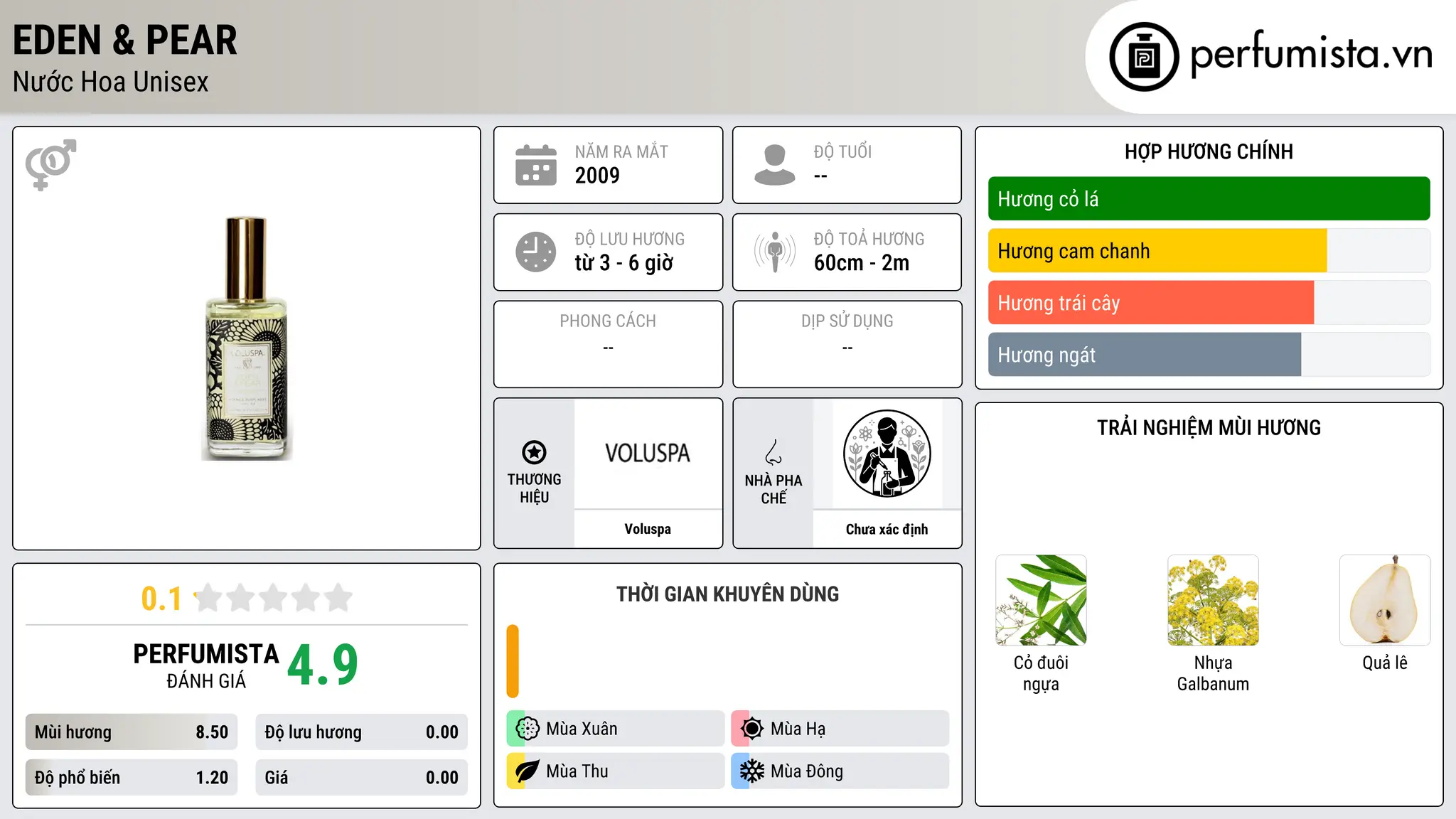This screenshot has width=1456, height=819.
Task: Click the spring flower icon for Mùa Xuân
Action: click(x=528, y=729)
